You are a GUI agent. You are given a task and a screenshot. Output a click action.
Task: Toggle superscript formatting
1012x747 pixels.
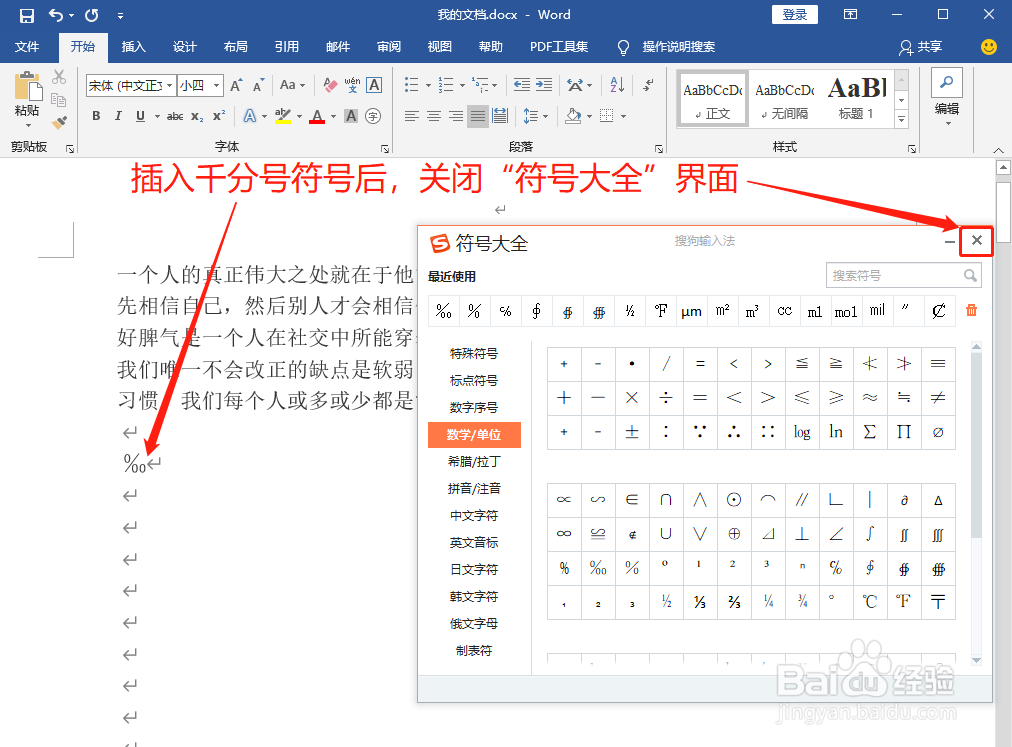click(219, 116)
